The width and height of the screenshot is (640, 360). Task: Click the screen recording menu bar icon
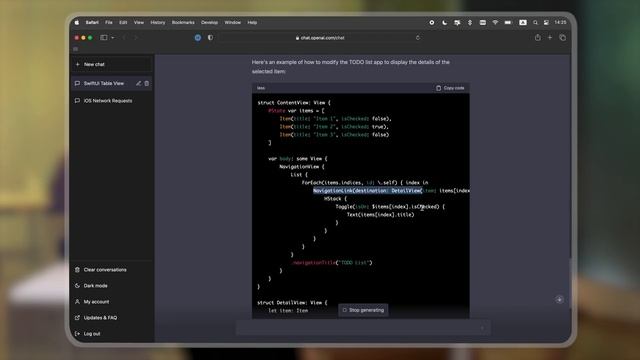pos(431,22)
